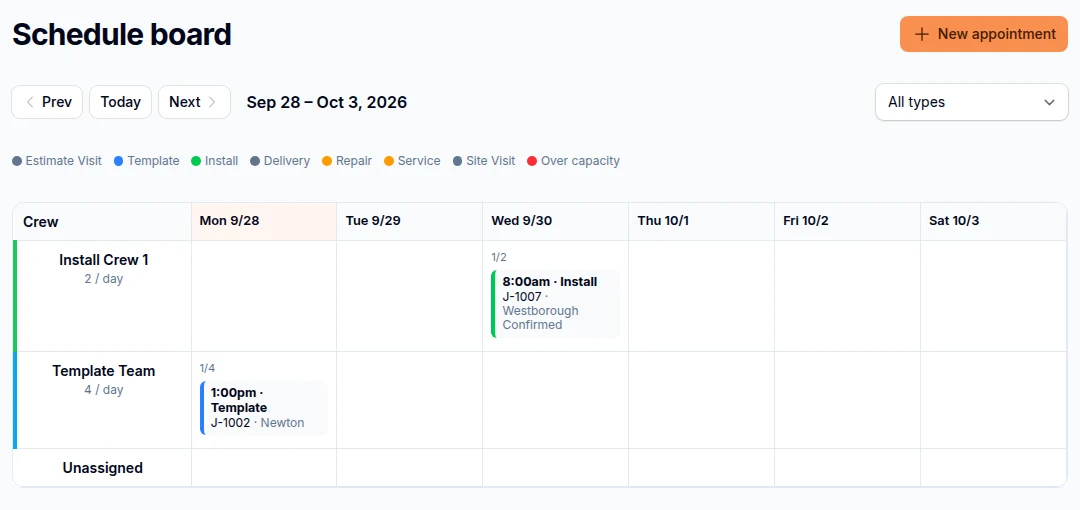
Task: Select the Wed 9/30 column header
Action: (x=555, y=221)
